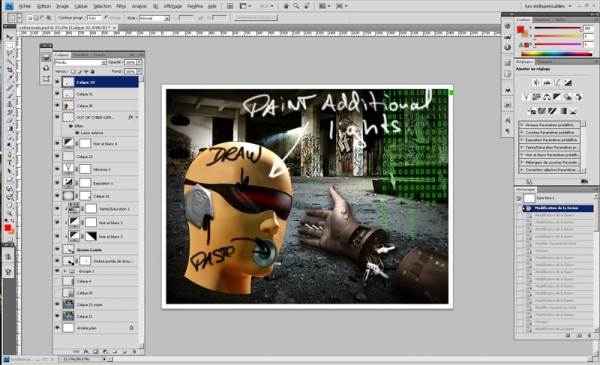Launch Bridge from the application bar
Screen dimensions: 600x365
(230, 6)
